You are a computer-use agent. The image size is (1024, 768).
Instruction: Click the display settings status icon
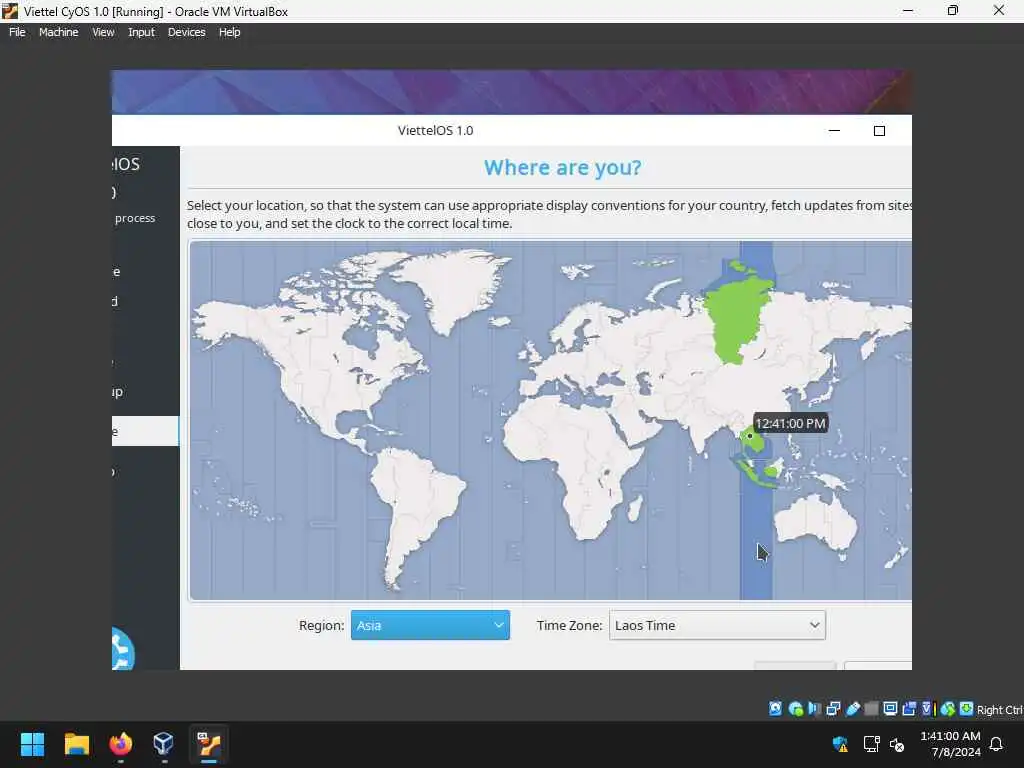tap(890, 709)
